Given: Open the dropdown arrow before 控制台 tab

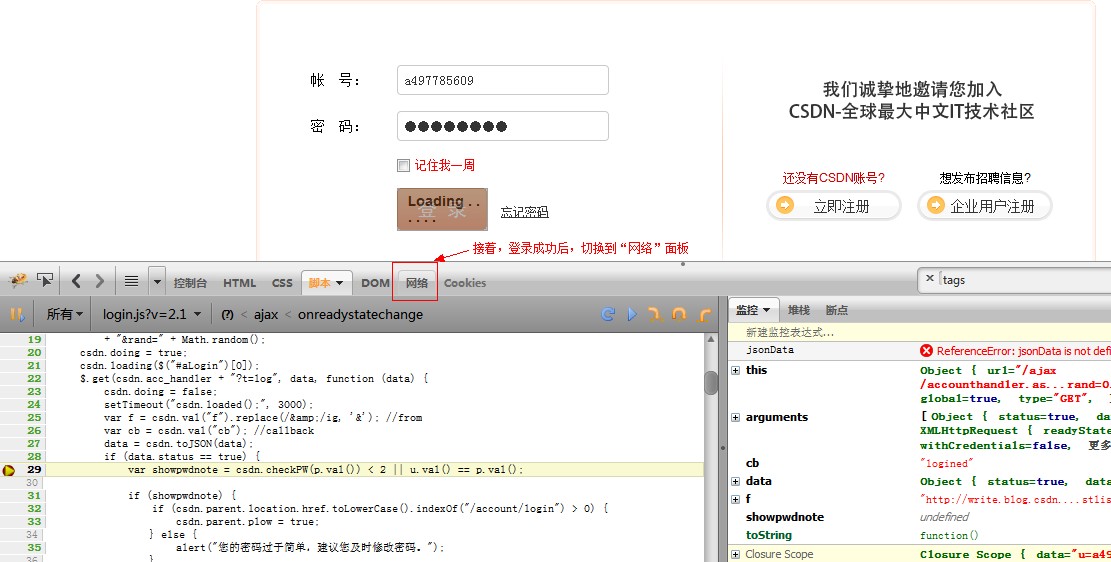Looking at the screenshot, I should 157,281.
